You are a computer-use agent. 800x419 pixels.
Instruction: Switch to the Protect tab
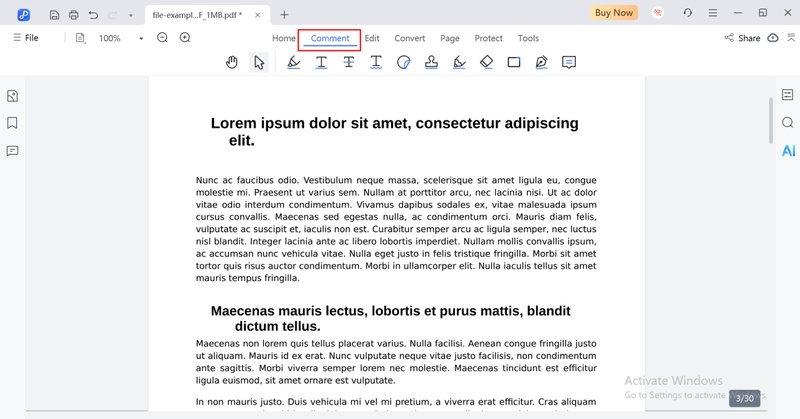488,38
